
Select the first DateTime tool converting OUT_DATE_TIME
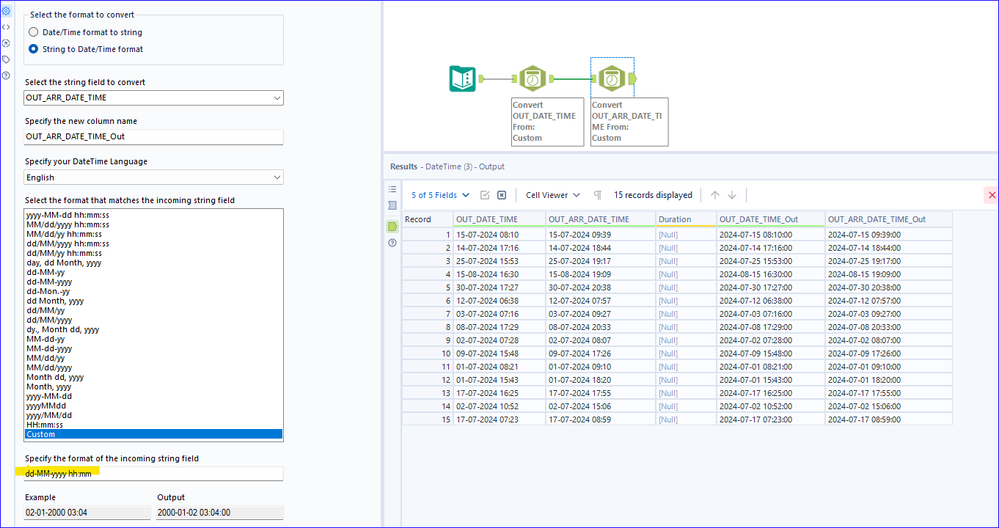point(531,78)
